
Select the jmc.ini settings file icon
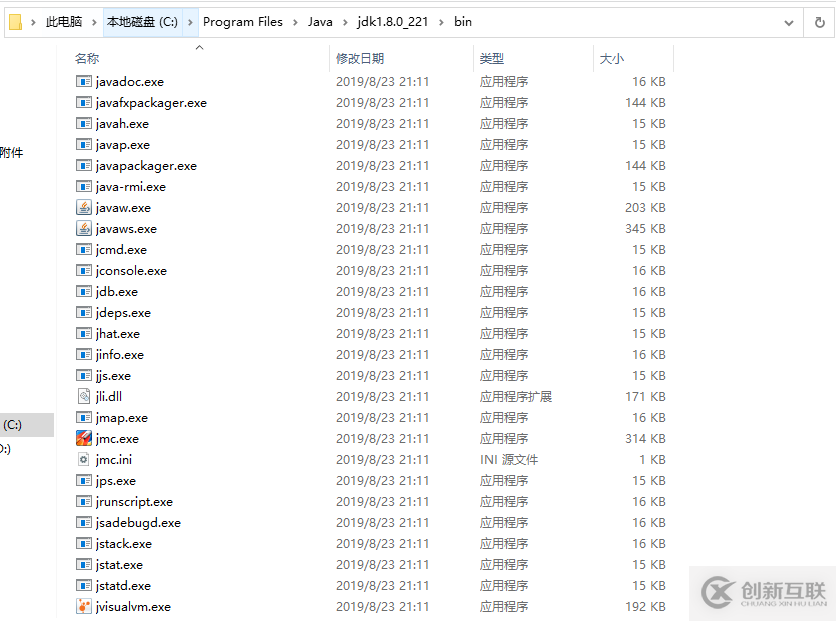tap(84, 459)
